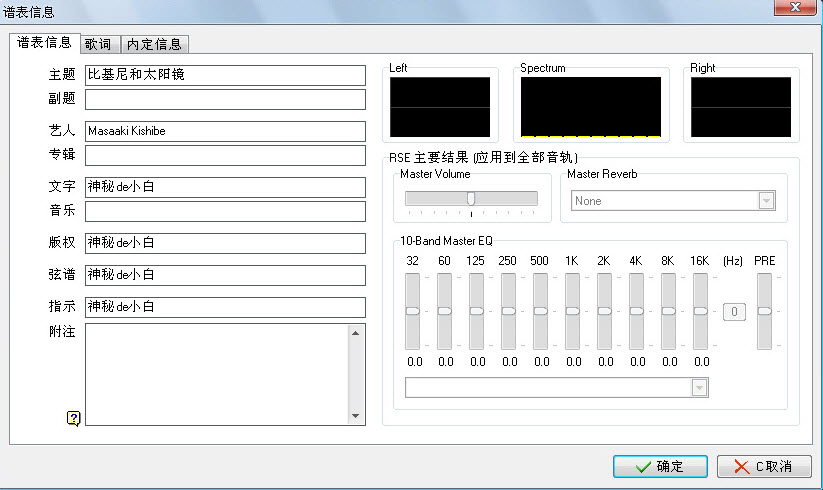Click the 8K EQ band slider

coord(669,311)
